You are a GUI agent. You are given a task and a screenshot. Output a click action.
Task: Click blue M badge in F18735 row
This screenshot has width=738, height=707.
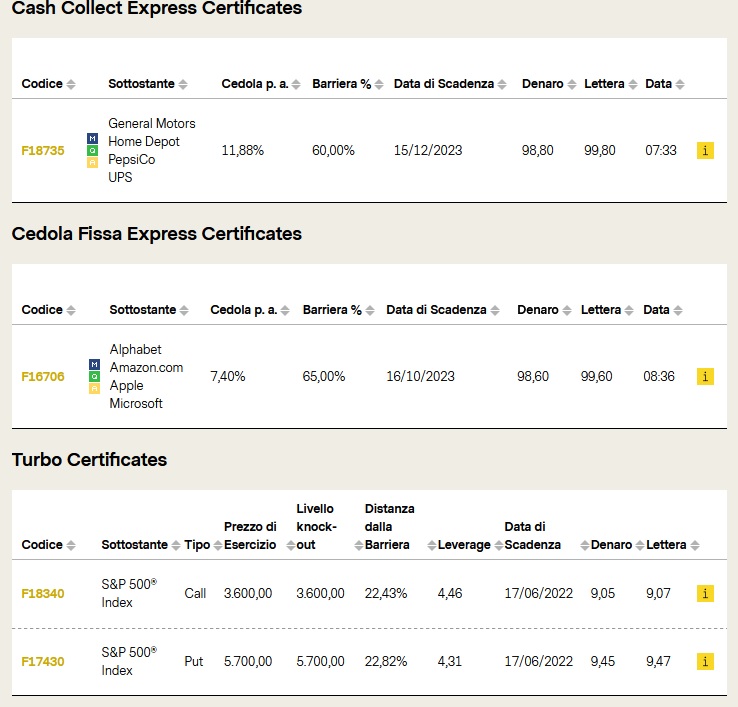(x=93, y=138)
